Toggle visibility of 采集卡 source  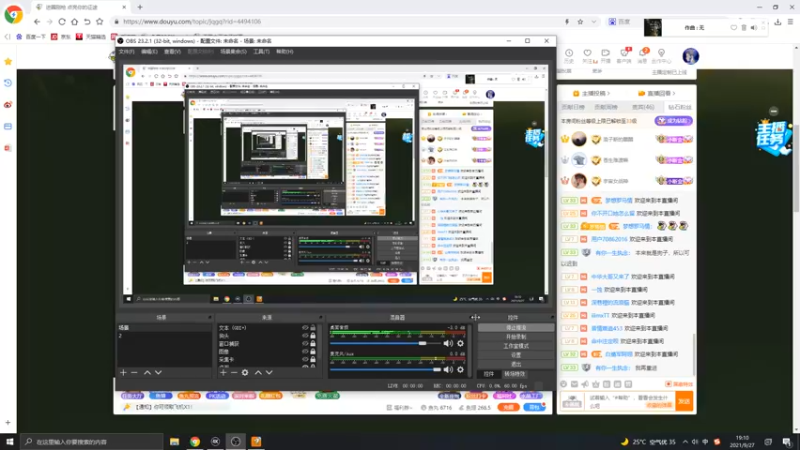point(305,359)
